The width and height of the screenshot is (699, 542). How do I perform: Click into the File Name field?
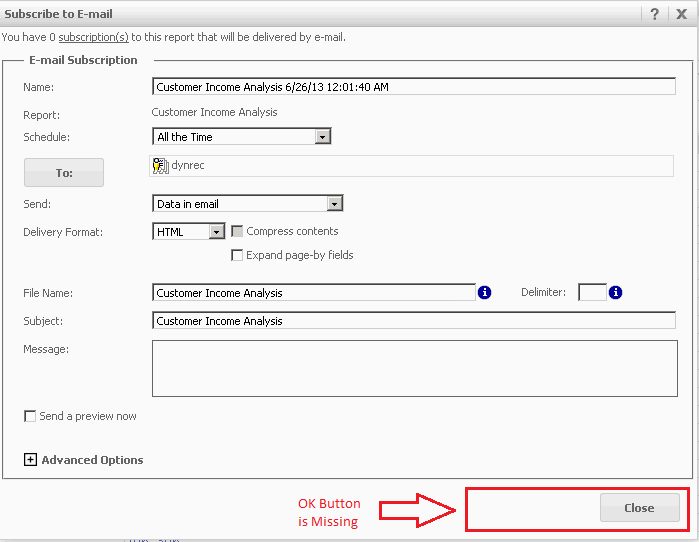[314, 293]
